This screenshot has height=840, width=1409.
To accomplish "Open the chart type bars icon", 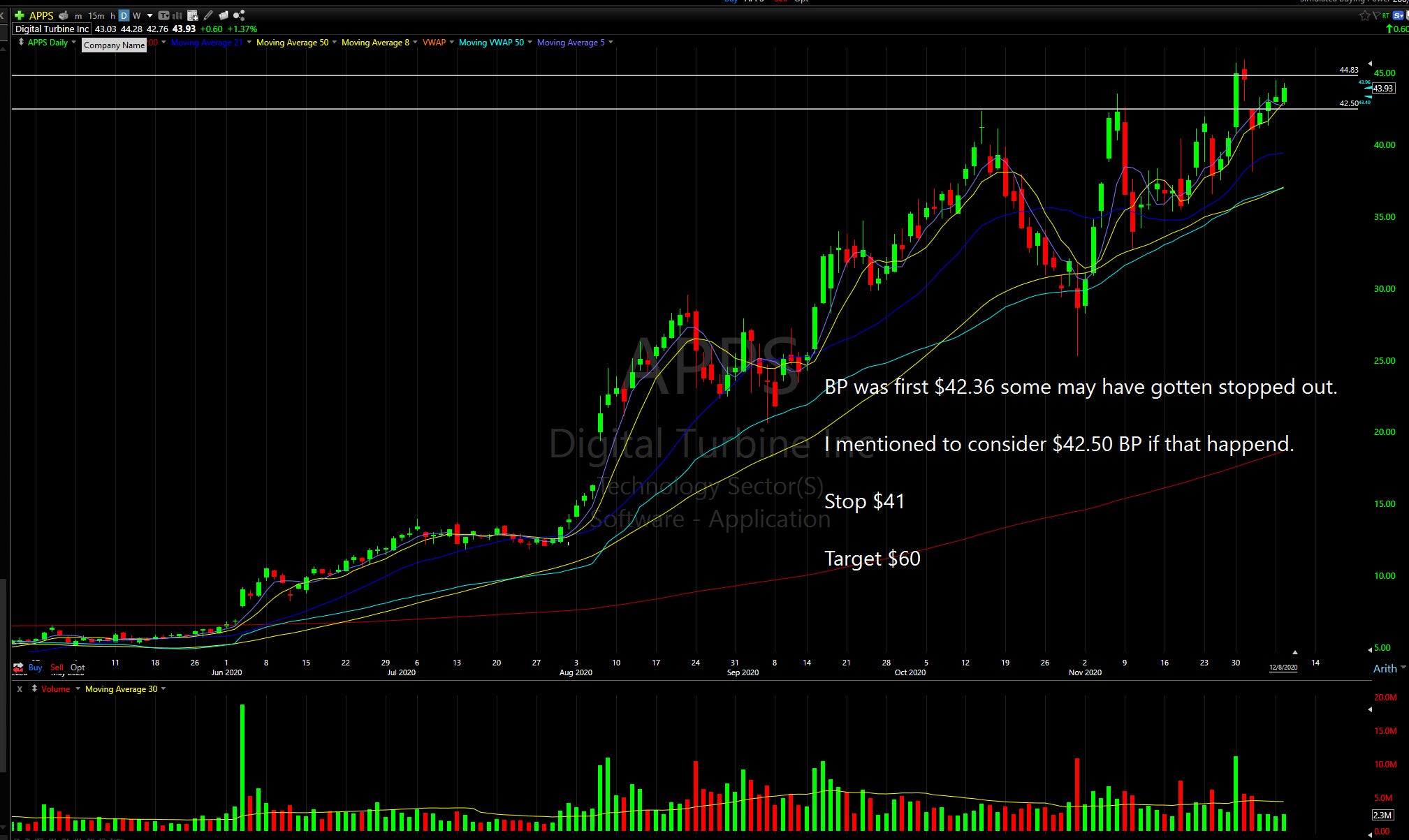I will coord(177,15).
